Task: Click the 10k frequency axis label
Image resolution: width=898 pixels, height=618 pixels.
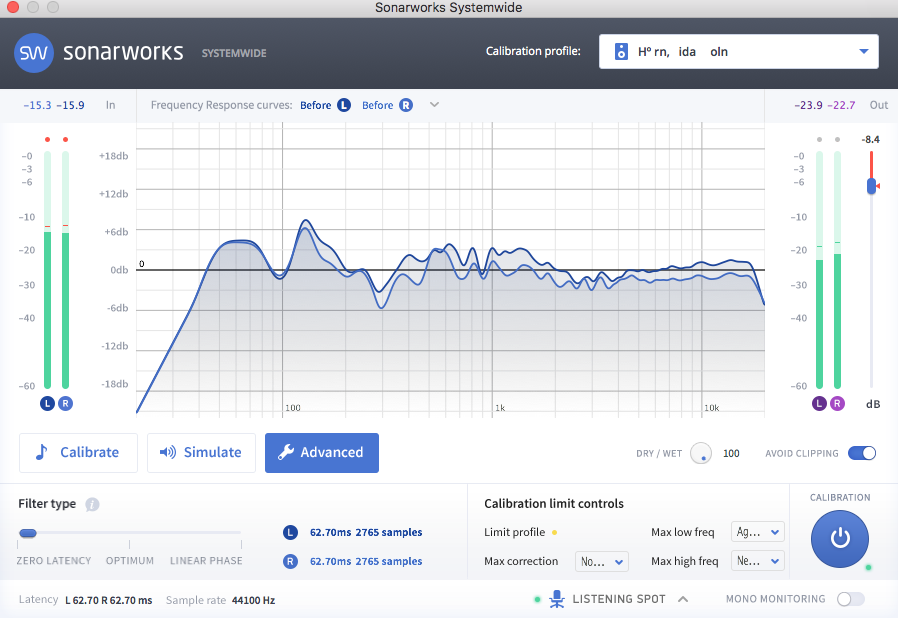Action: 712,408
